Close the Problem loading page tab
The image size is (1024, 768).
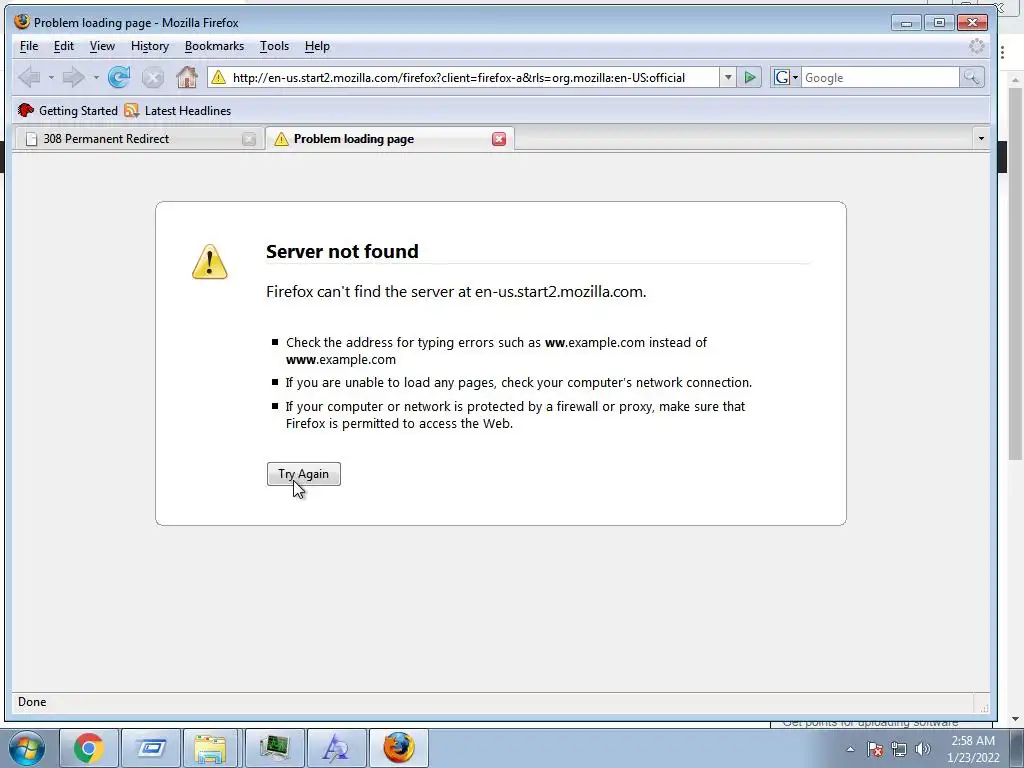pyautogui.click(x=499, y=139)
